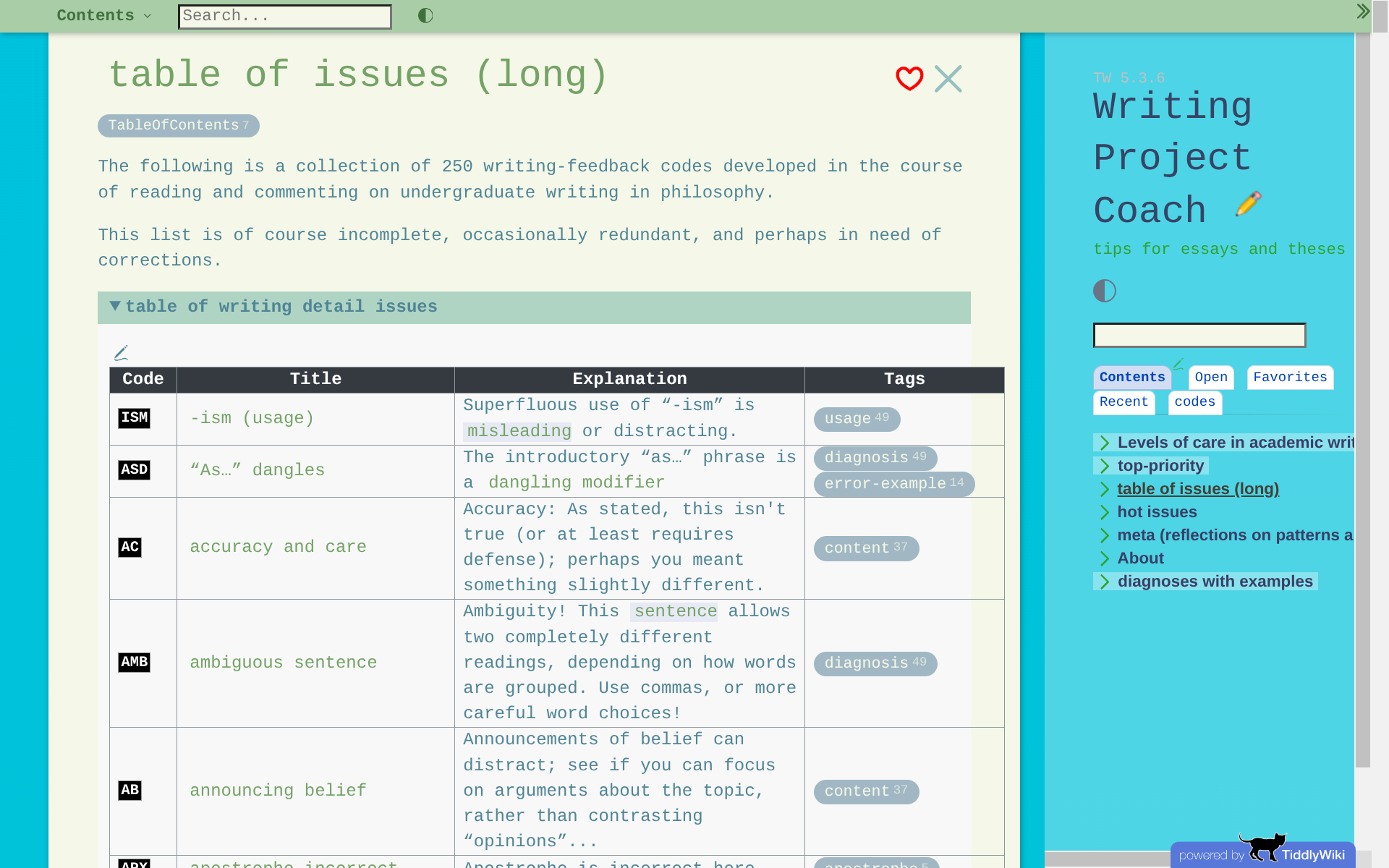The width and height of the screenshot is (1389, 868).
Task: Select the Recent sidebar tab
Action: (x=1123, y=402)
